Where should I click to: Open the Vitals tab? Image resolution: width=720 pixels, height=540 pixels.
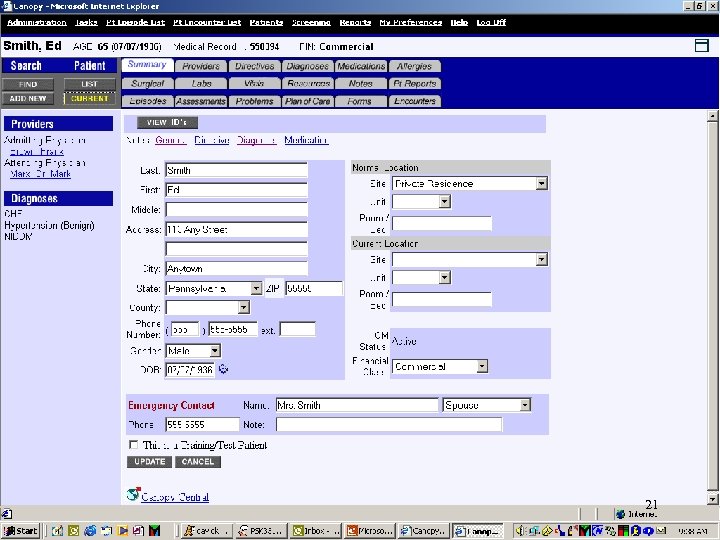click(x=254, y=84)
